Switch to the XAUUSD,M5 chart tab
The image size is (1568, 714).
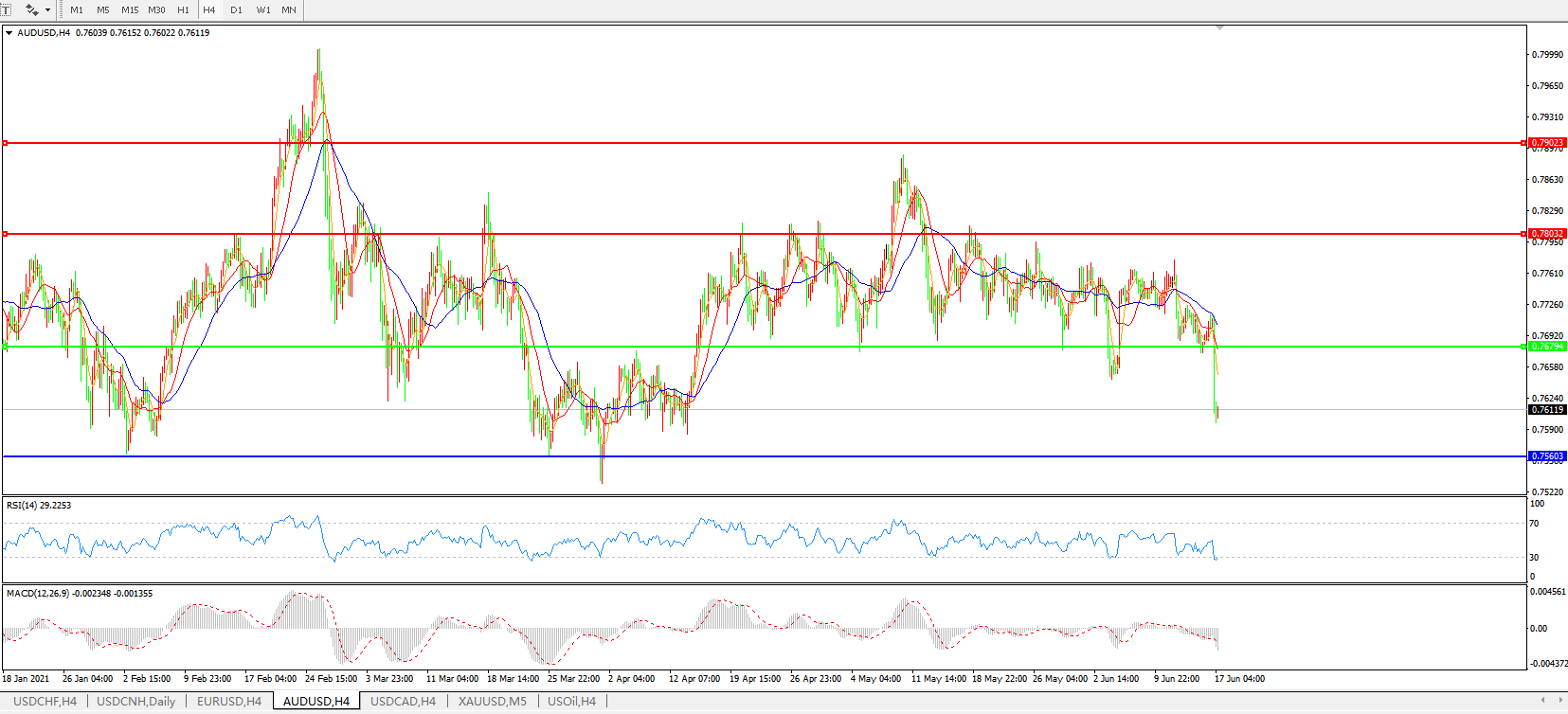click(492, 702)
